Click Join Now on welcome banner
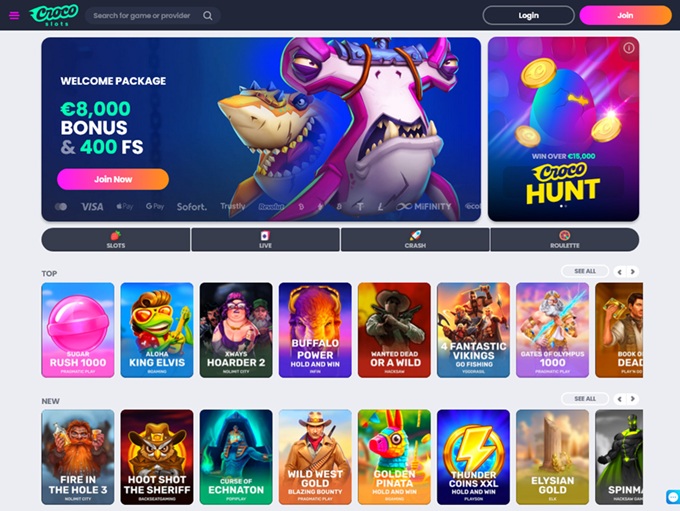 (x=113, y=179)
